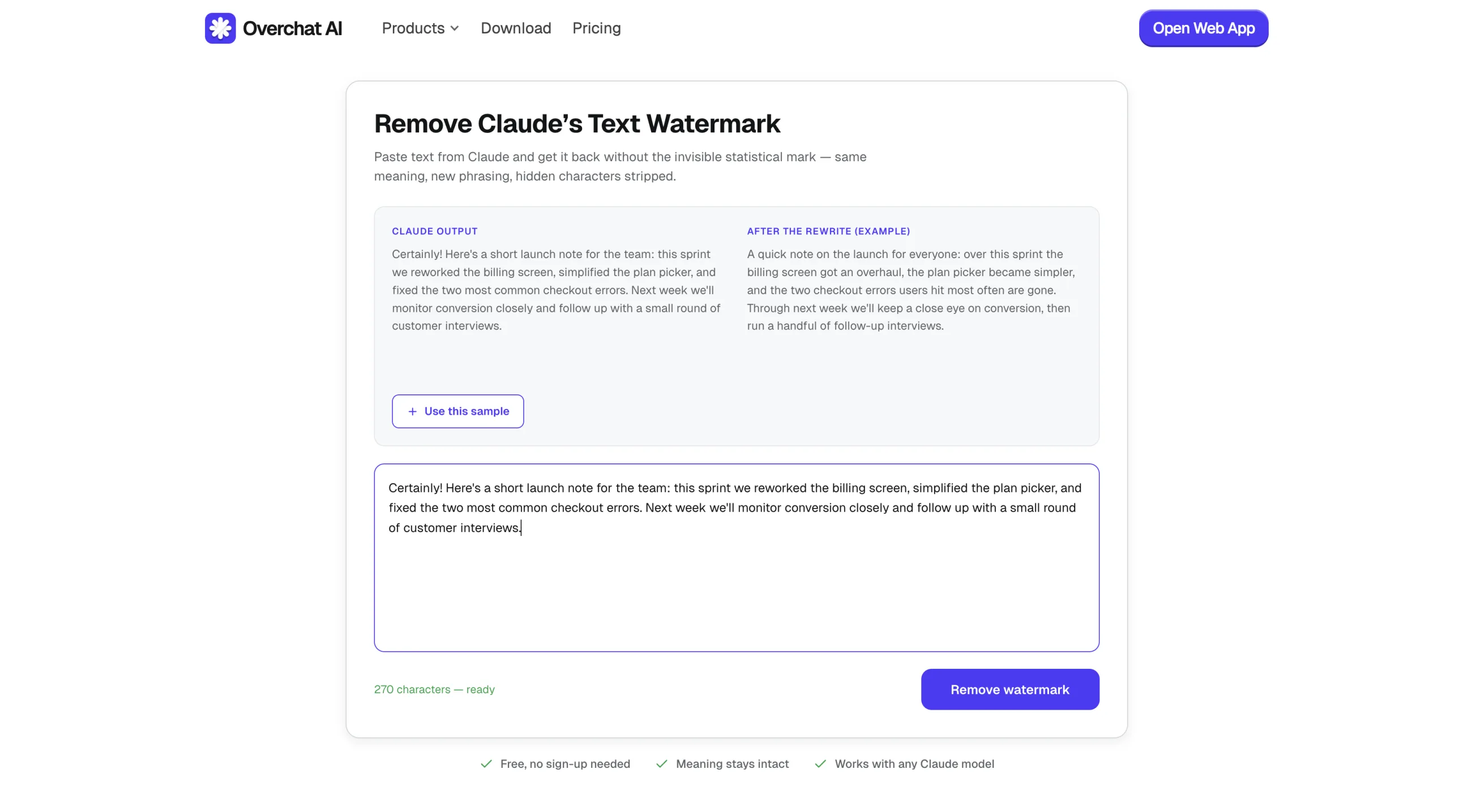
Task: Click the '270 characters — ready' status text
Action: [434, 689]
